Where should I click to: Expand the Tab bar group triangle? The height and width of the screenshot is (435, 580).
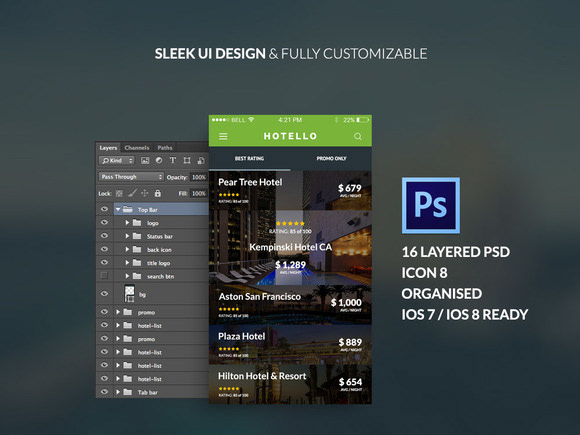tap(118, 392)
